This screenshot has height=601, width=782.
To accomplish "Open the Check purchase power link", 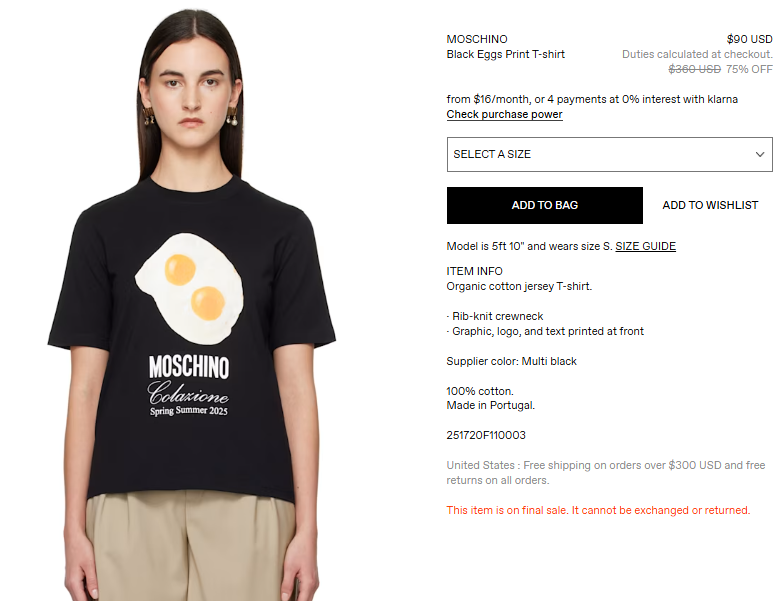I will 504,114.
